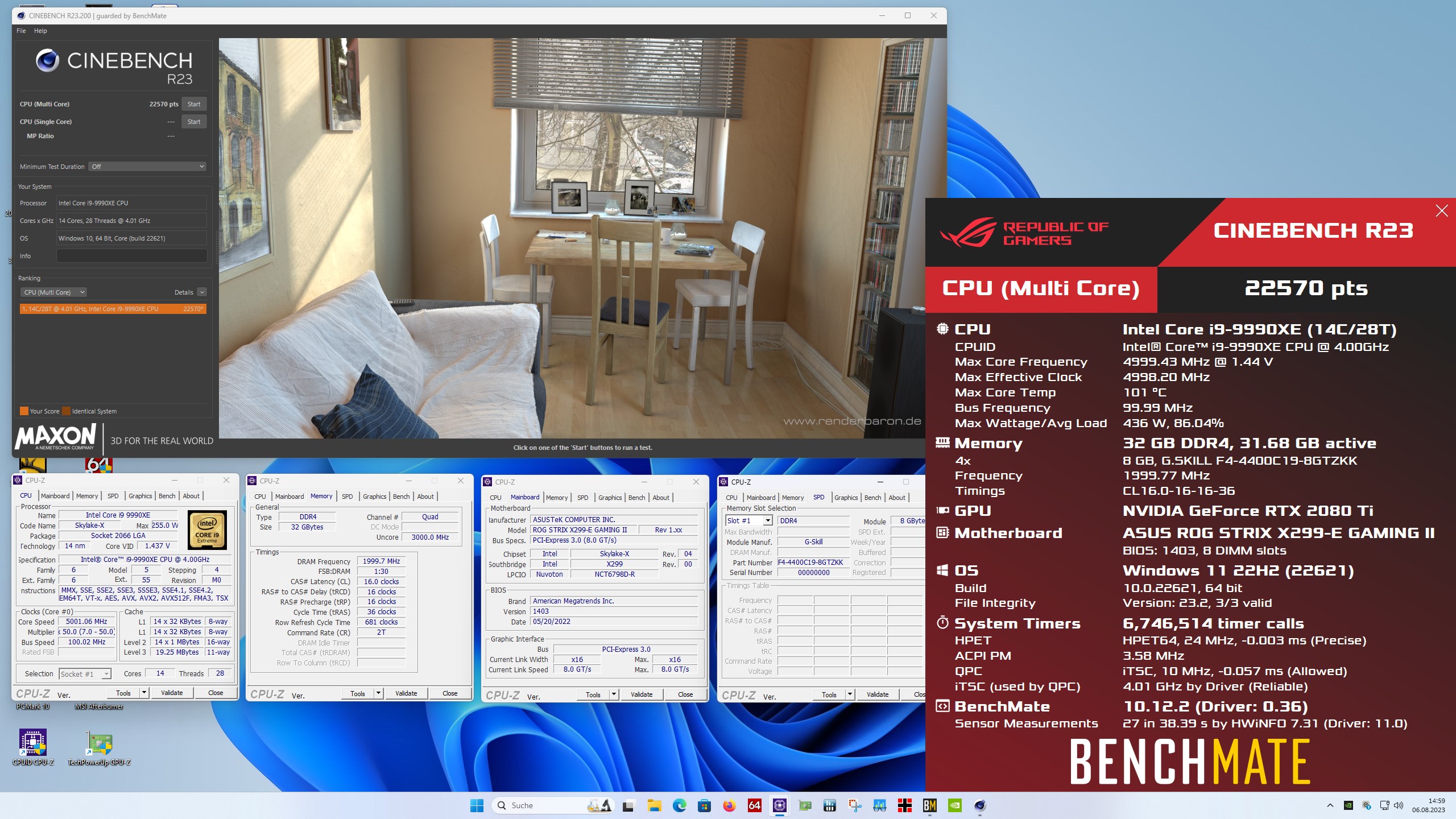Open the dark audio-bars taskbar icon
The width and height of the screenshot is (1456, 819).
coord(829,805)
